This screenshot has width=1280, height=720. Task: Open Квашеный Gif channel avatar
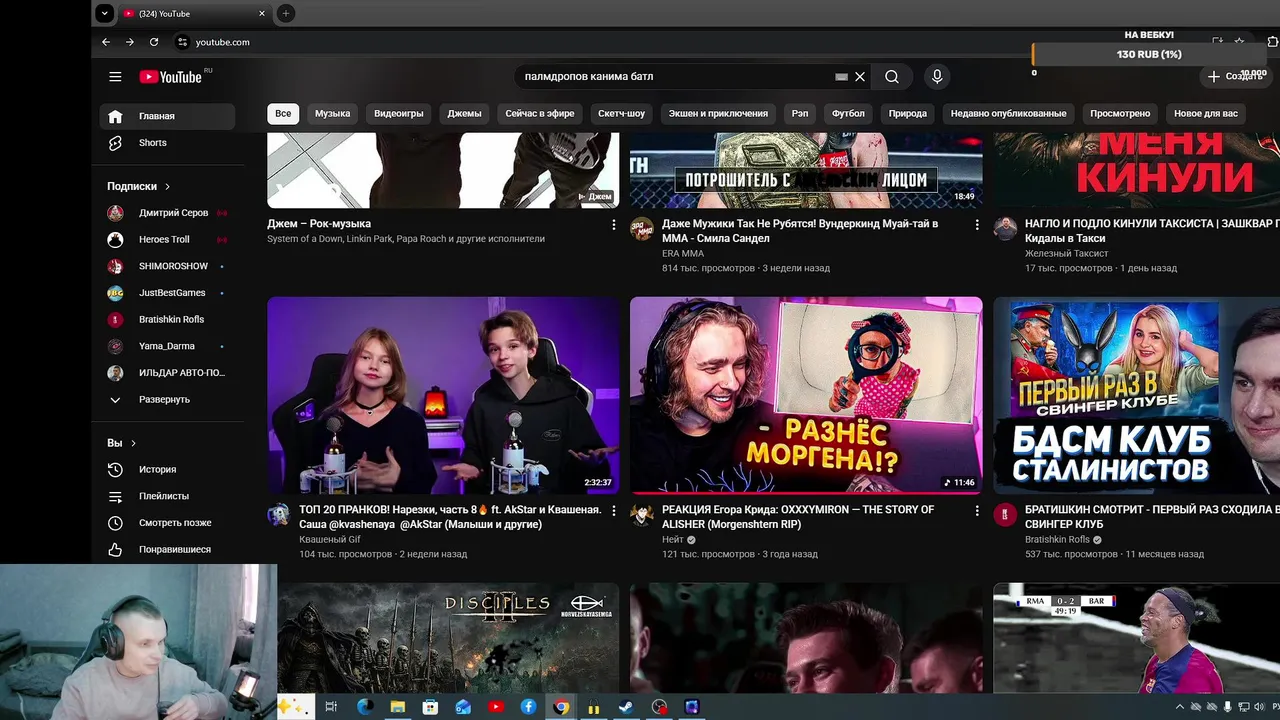(x=279, y=515)
